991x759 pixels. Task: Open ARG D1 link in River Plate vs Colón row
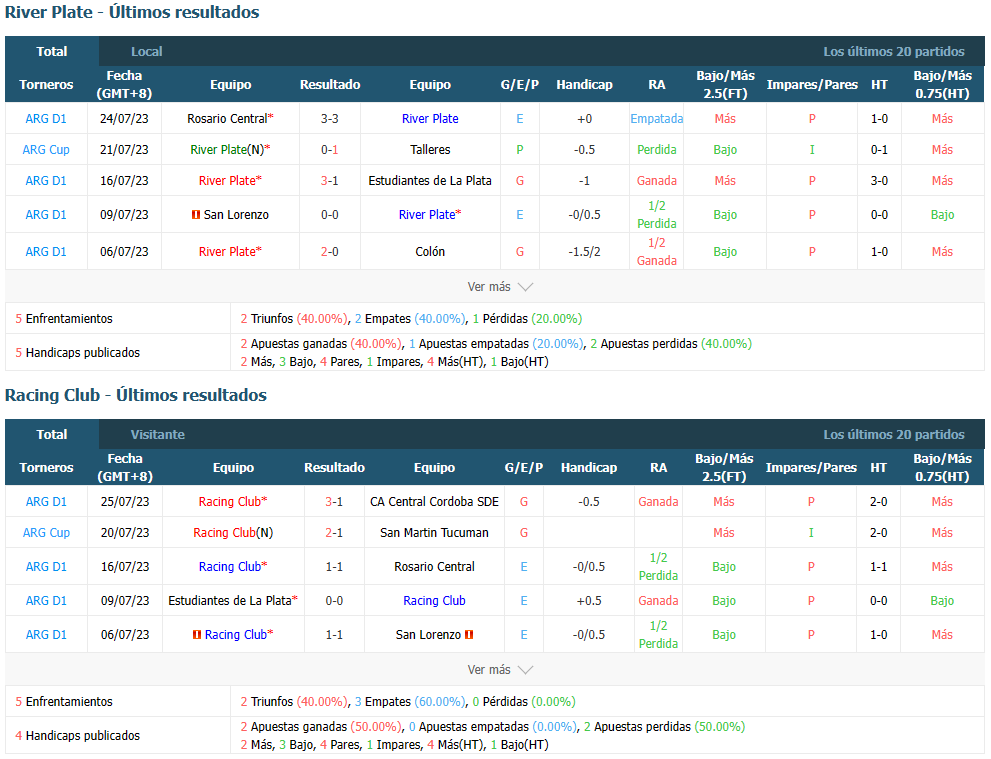pos(46,252)
